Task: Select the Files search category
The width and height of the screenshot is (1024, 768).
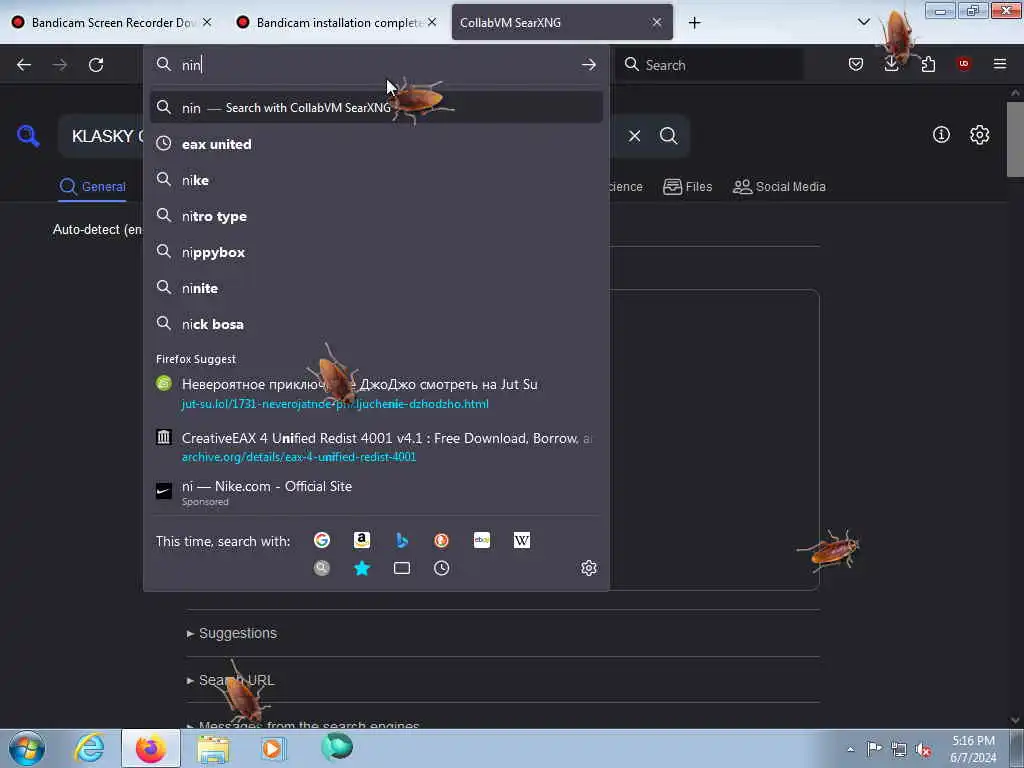Action: pyautogui.click(x=687, y=187)
